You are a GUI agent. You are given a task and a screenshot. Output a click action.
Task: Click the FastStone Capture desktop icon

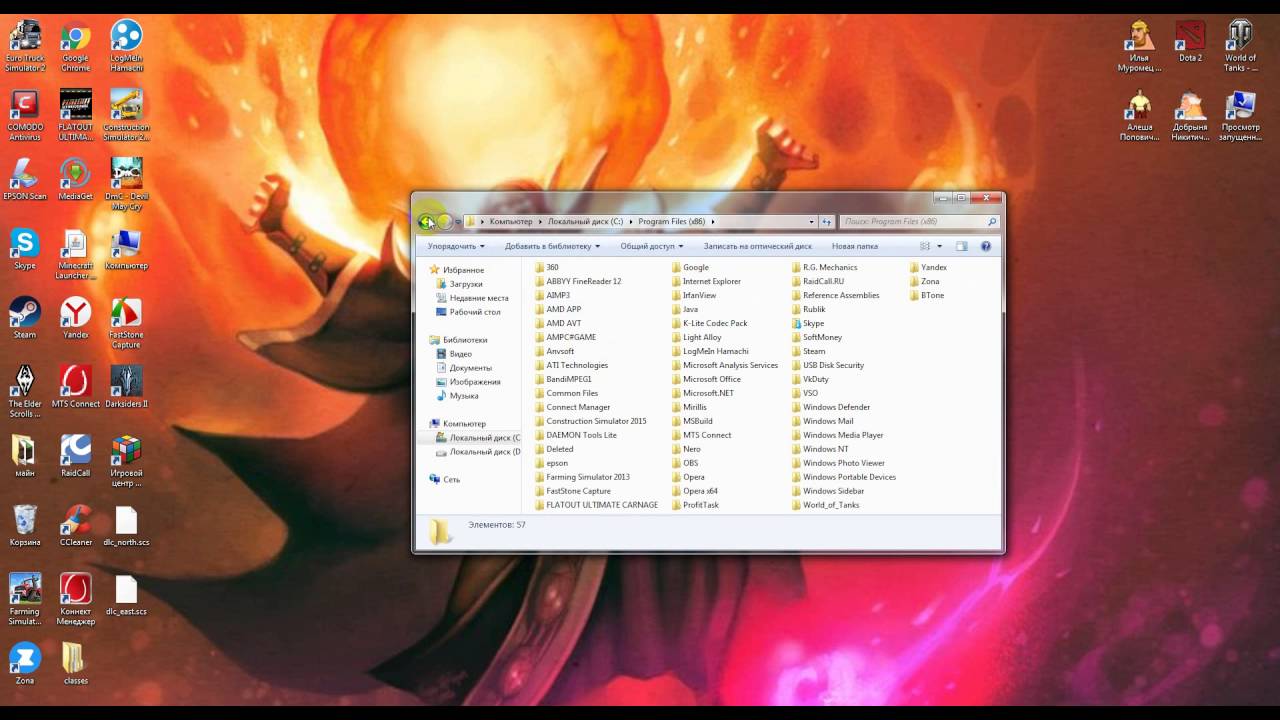click(x=126, y=323)
